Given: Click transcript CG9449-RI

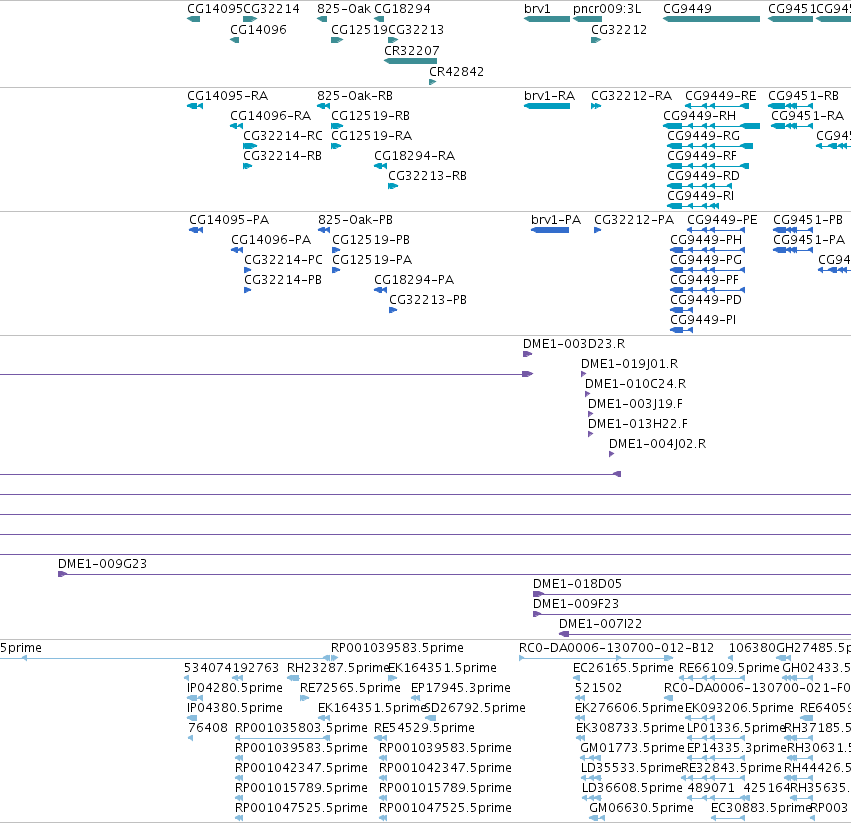Looking at the screenshot, I should [700, 196].
